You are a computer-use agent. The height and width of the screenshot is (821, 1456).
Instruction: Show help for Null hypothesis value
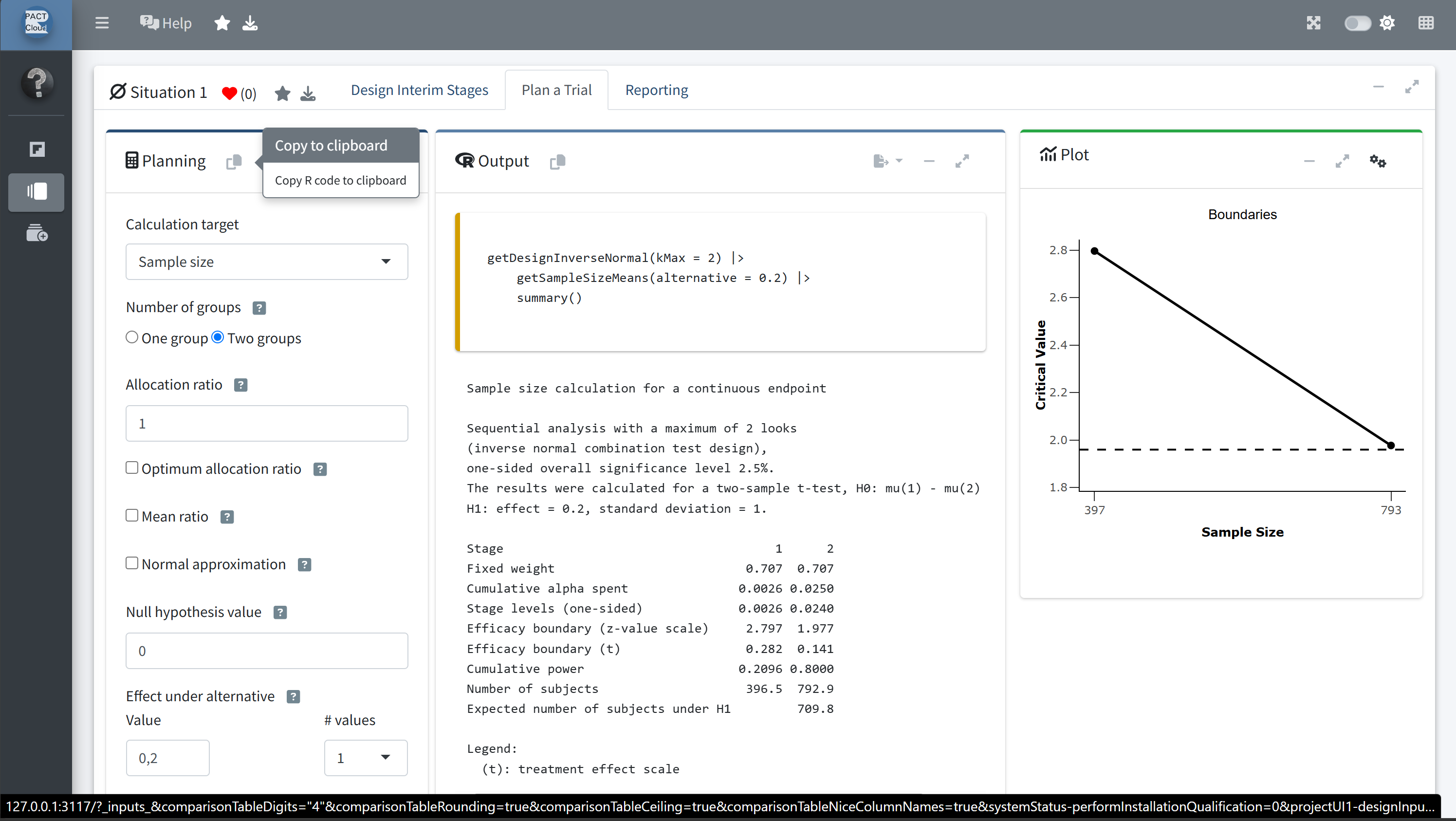pos(280,613)
